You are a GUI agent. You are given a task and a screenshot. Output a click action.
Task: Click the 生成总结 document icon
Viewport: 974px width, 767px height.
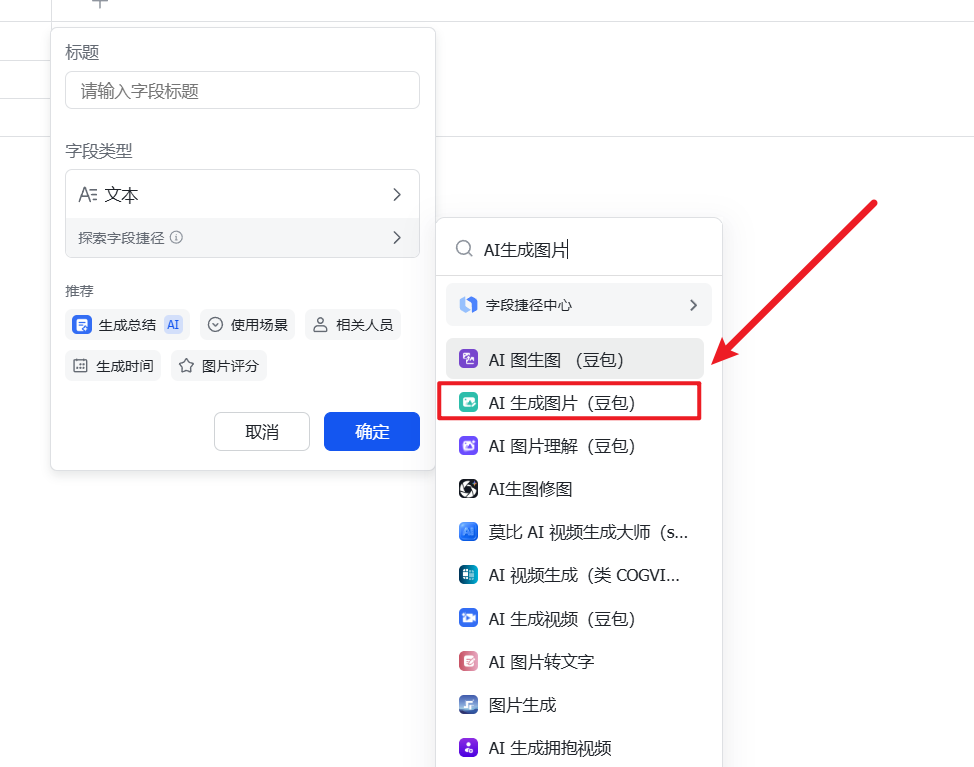point(82,325)
